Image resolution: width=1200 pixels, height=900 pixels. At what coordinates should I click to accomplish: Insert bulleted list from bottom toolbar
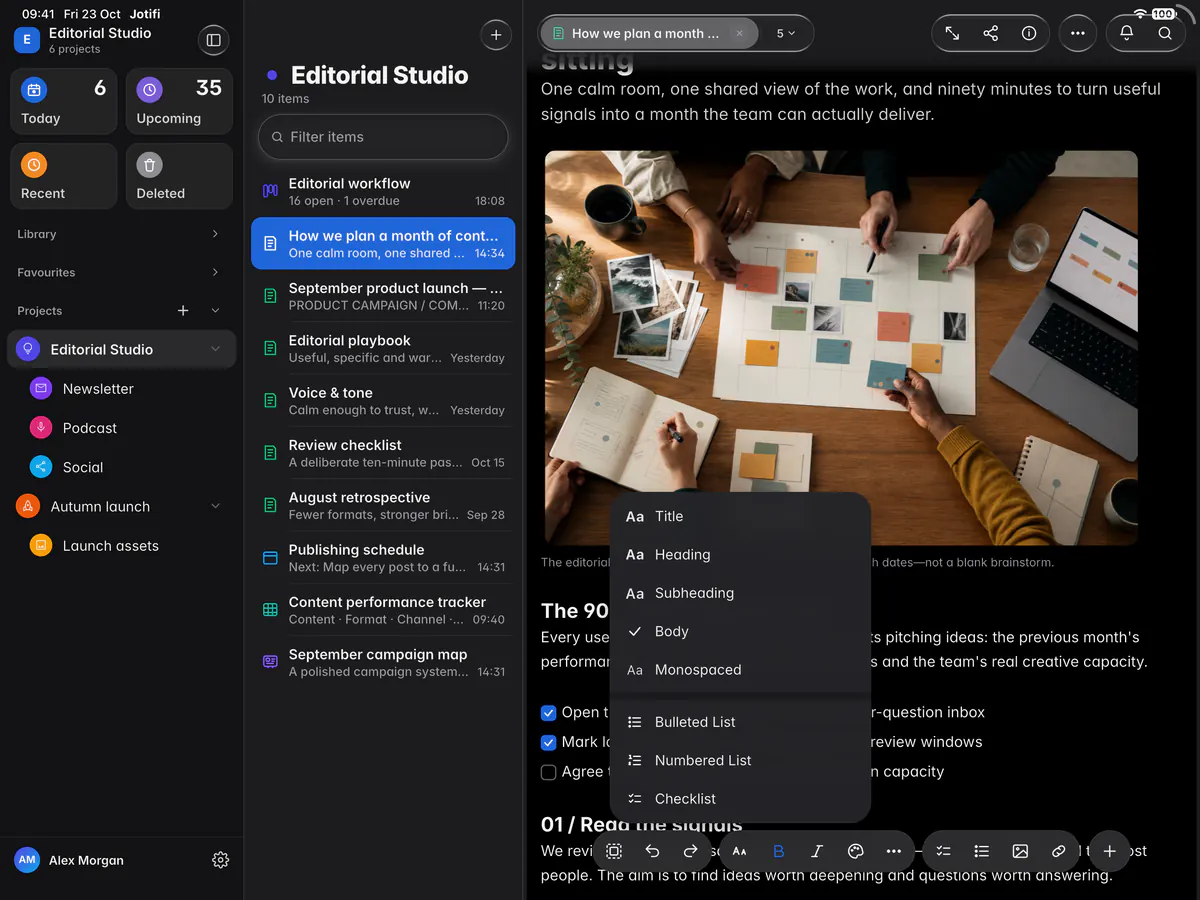pyautogui.click(x=982, y=851)
